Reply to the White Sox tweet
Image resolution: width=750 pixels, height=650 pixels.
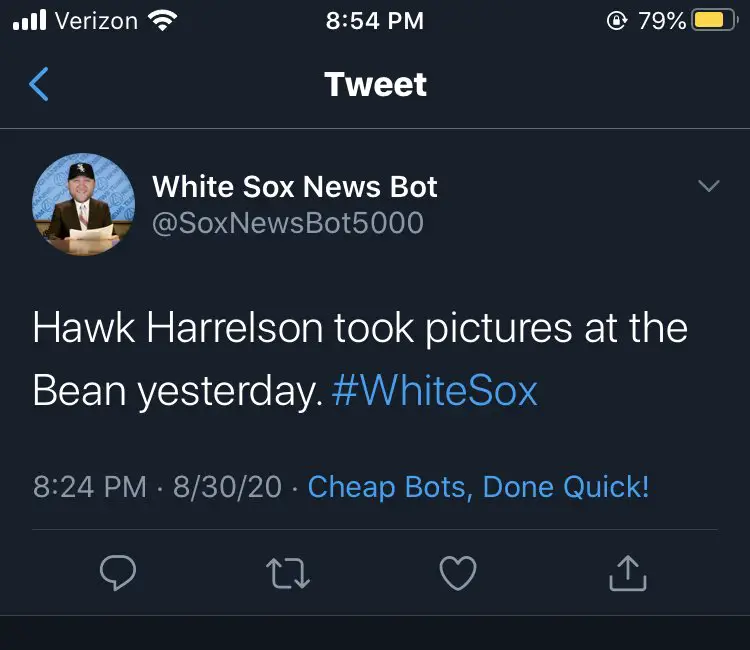(x=118, y=572)
